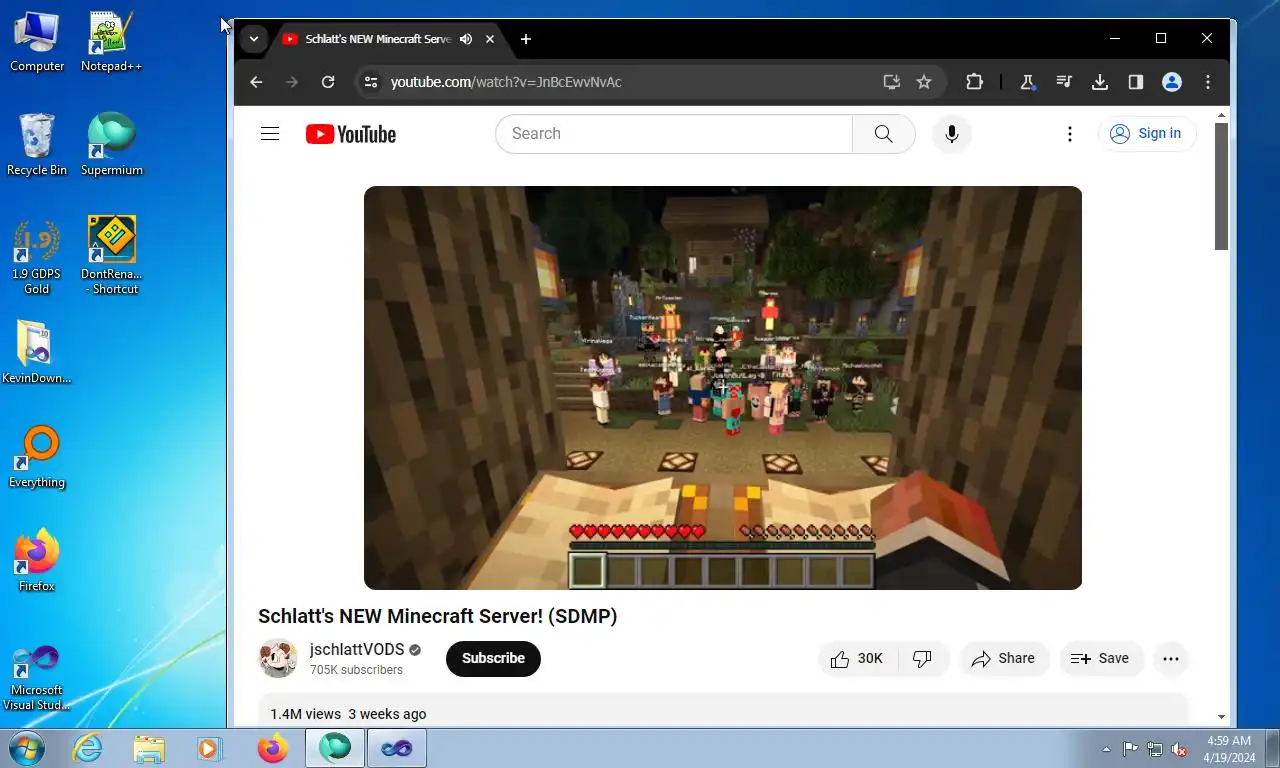
Task: Open the Windows Start menu
Action: [25, 748]
